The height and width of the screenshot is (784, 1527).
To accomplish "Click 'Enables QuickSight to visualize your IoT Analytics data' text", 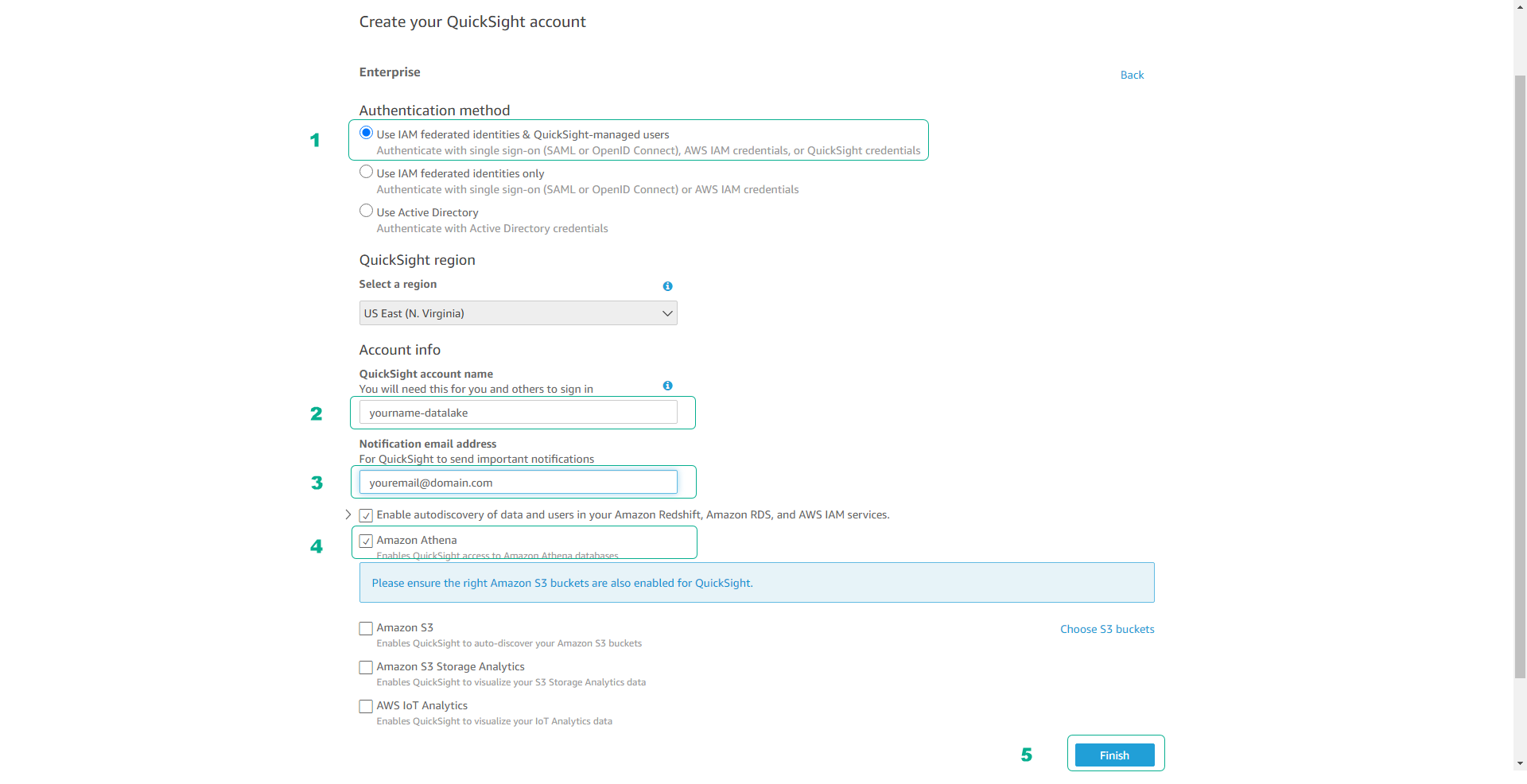I will coord(495,721).
